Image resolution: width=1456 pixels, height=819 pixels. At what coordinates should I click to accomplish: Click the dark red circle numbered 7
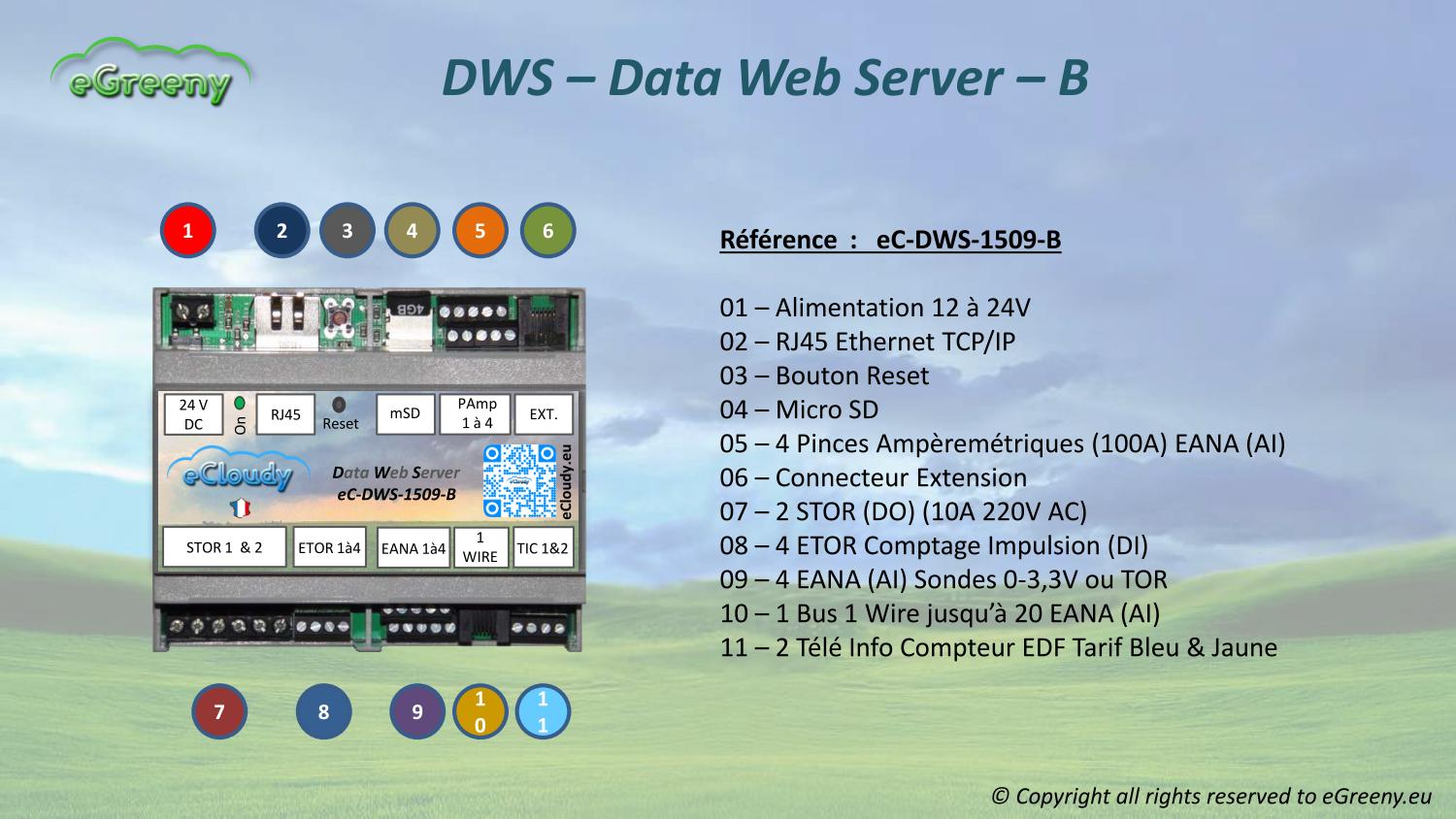[219, 711]
